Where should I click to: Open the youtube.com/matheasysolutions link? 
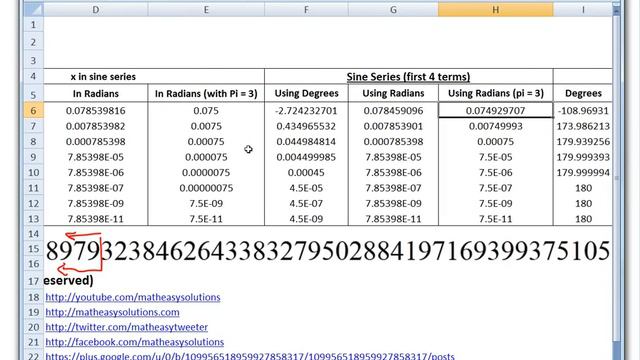click(x=133, y=297)
